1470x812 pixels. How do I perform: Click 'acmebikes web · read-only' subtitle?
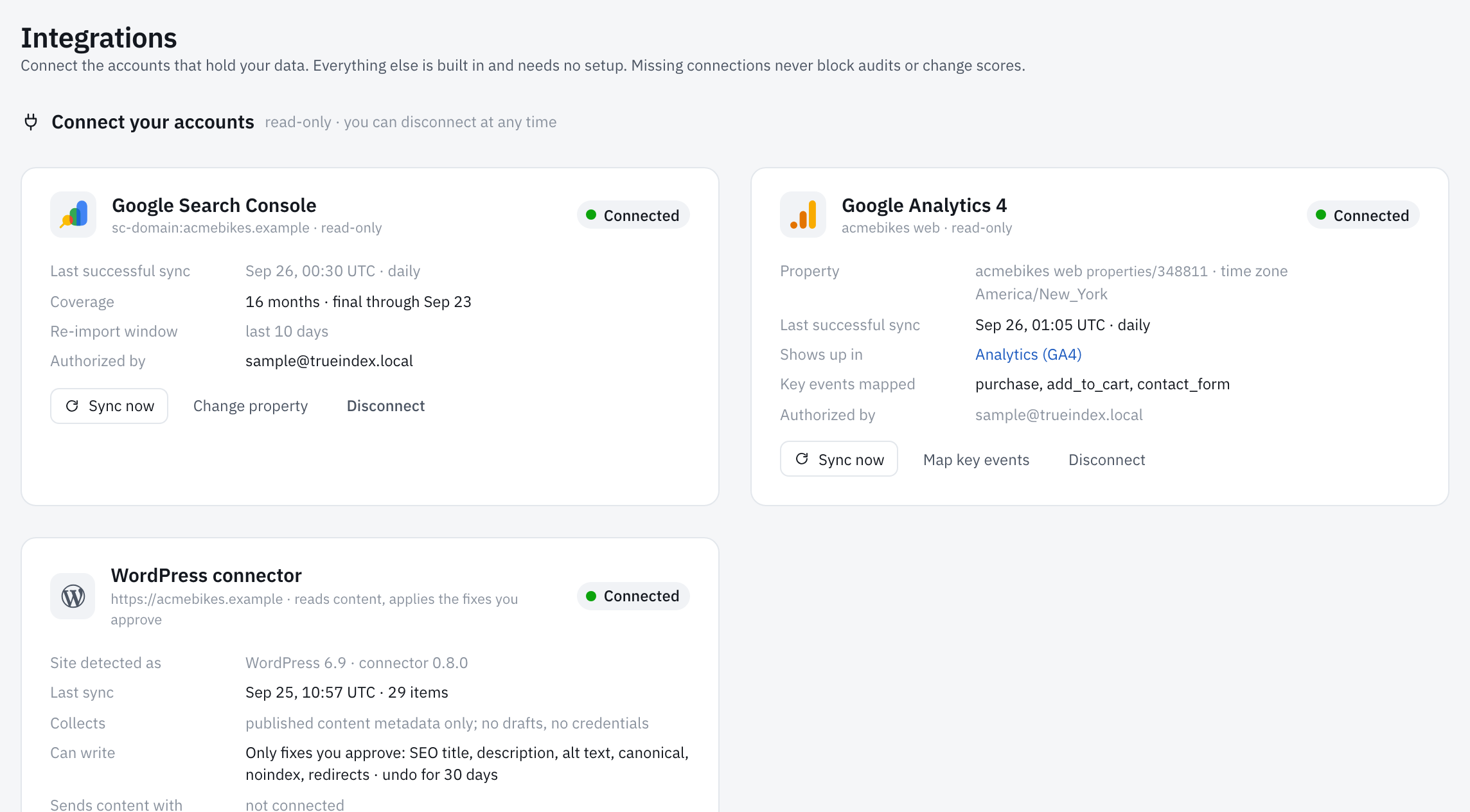click(926, 228)
